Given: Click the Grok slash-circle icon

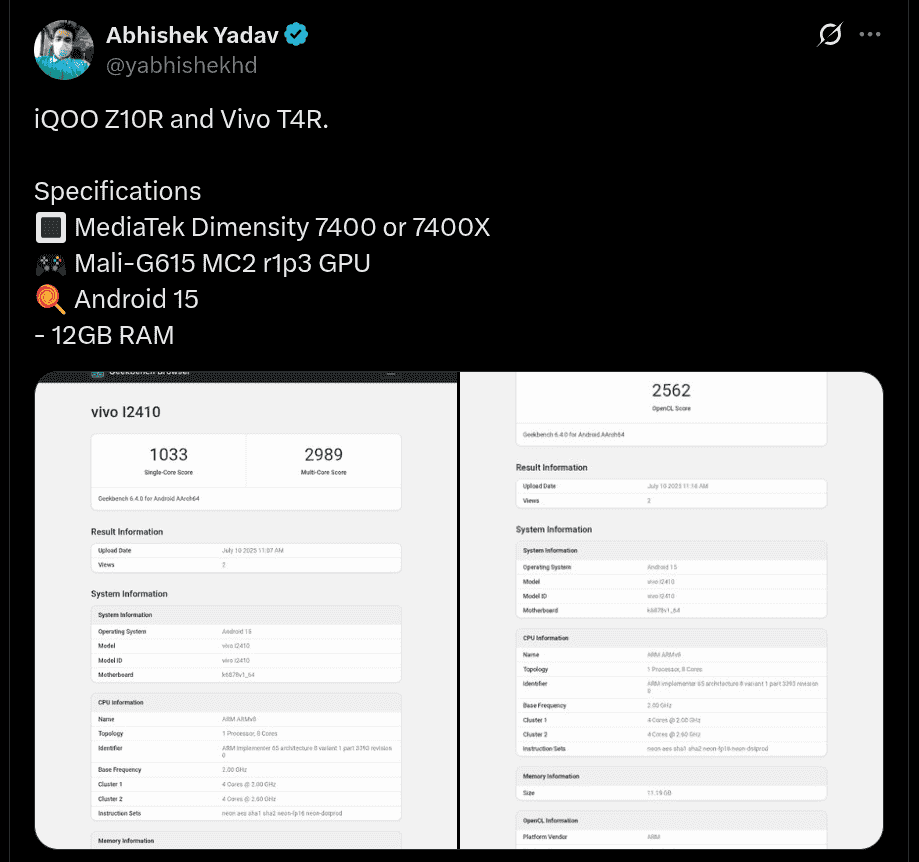Looking at the screenshot, I should 830,35.
